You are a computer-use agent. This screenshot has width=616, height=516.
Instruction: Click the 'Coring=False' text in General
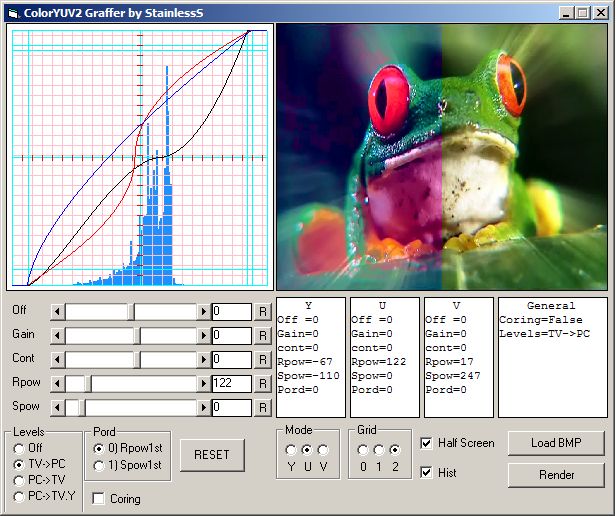click(541, 320)
